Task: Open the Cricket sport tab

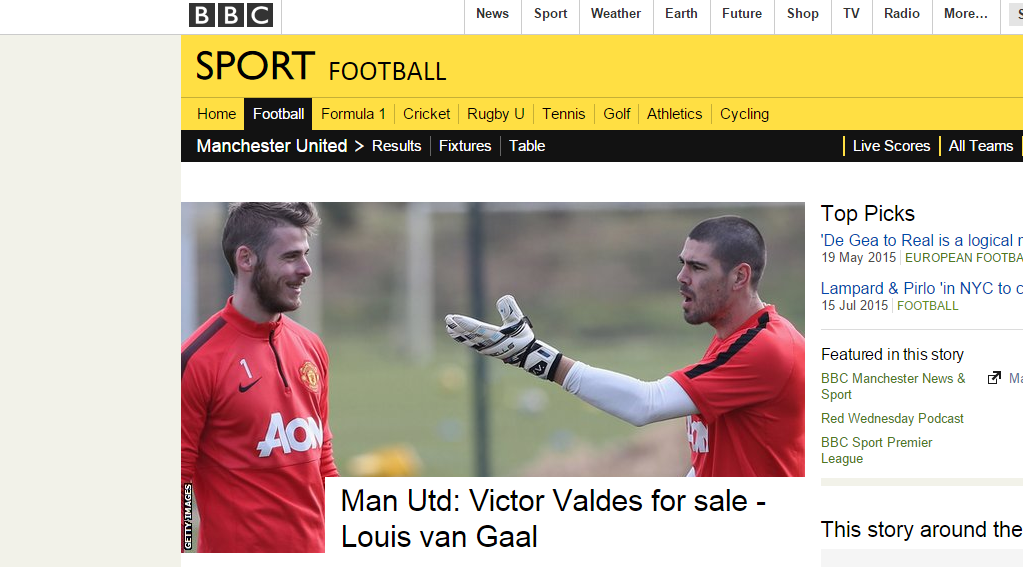Action: click(x=426, y=114)
